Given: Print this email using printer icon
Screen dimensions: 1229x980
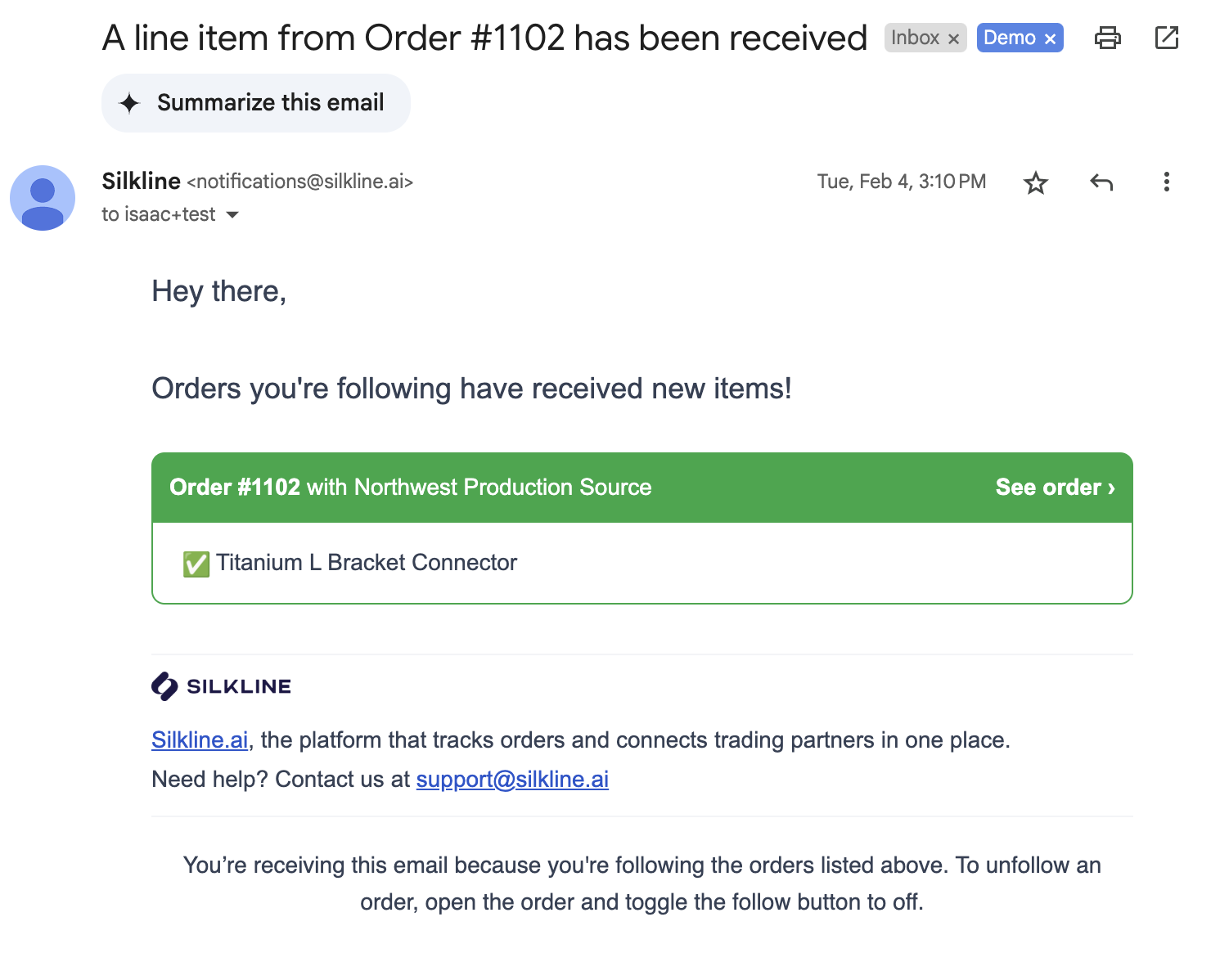Looking at the screenshot, I should 1107,38.
